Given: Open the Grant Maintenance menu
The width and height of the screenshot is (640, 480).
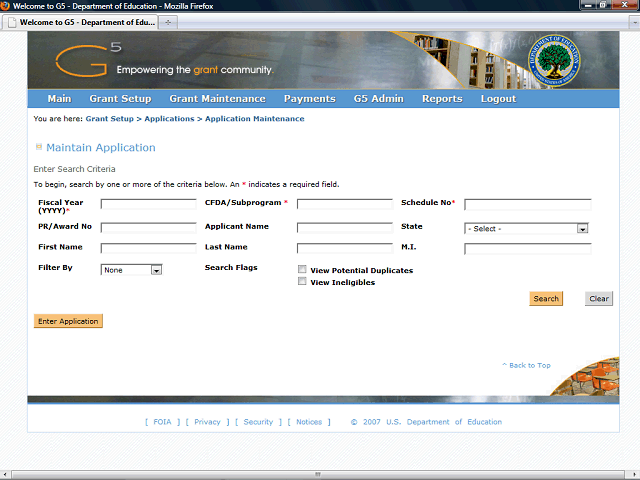Looking at the screenshot, I should click(218, 99).
